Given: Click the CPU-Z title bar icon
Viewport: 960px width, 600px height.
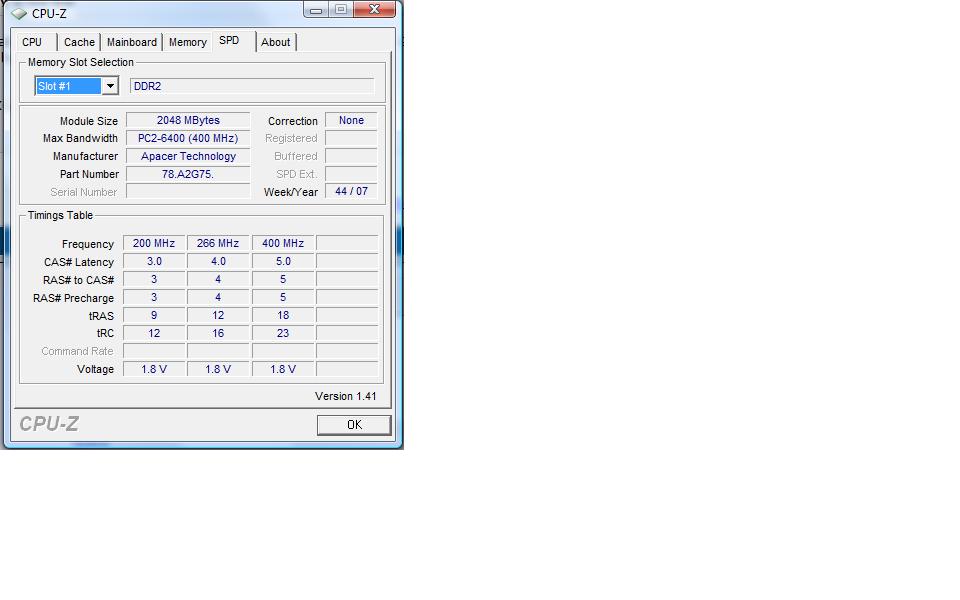Looking at the screenshot, I should point(19,13).
